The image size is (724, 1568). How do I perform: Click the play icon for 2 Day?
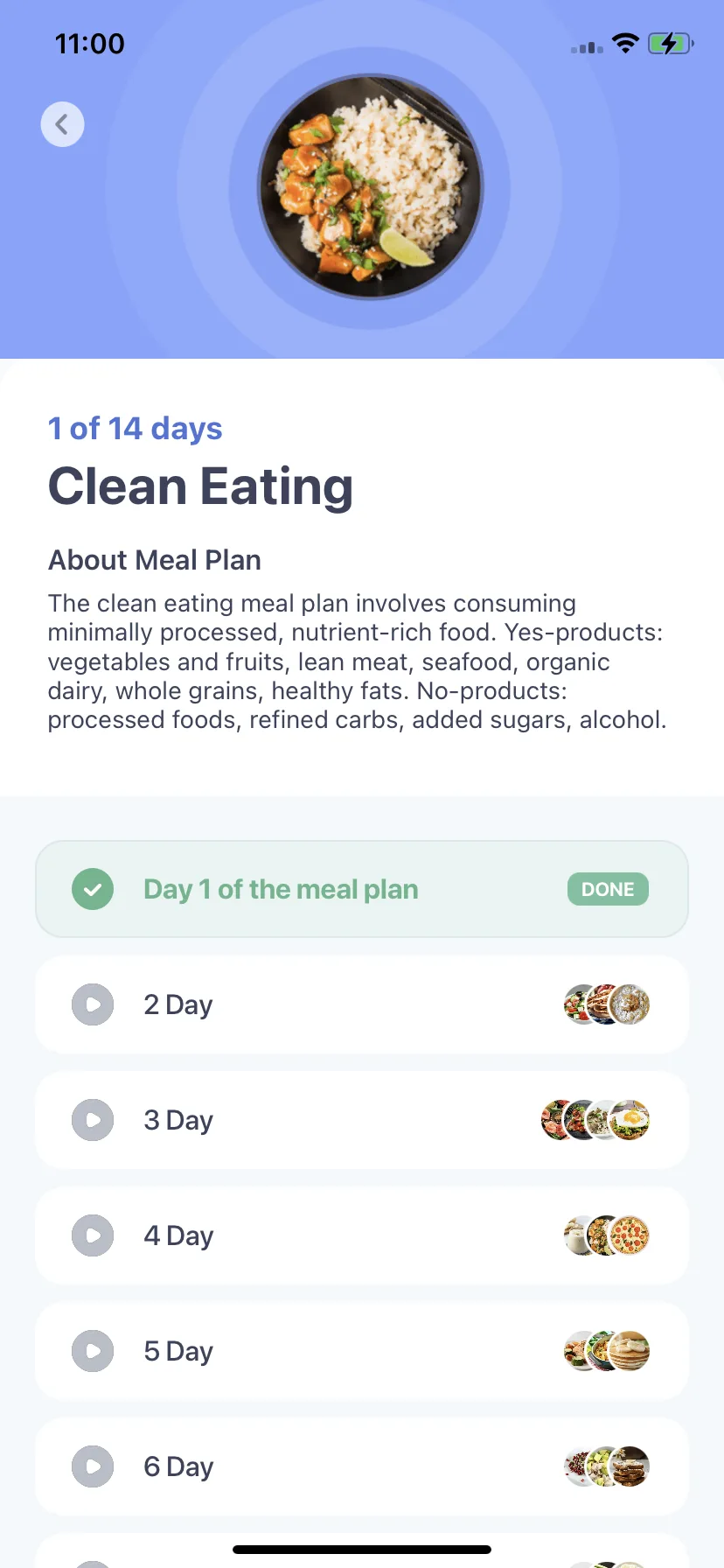click(93, 1004)
